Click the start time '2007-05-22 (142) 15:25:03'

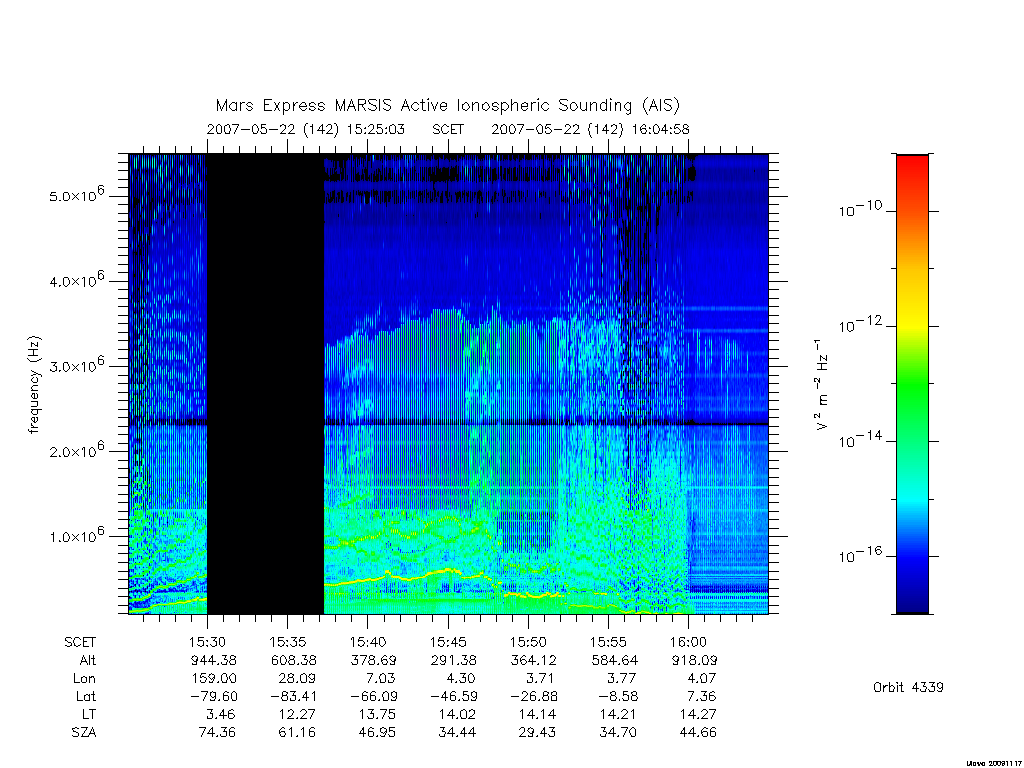(x=306, y=129)
